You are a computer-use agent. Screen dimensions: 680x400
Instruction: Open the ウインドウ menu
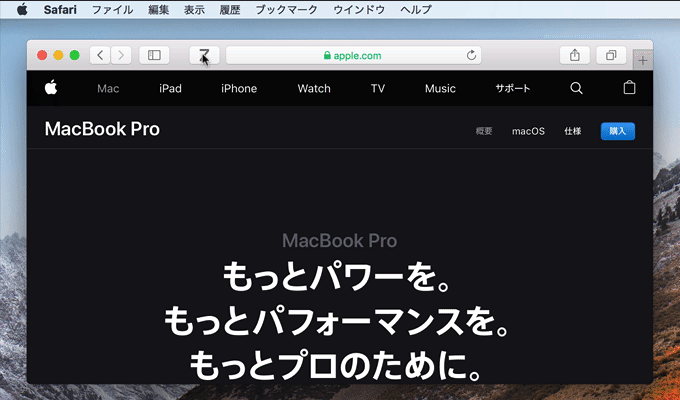click(x=359, y=10)
